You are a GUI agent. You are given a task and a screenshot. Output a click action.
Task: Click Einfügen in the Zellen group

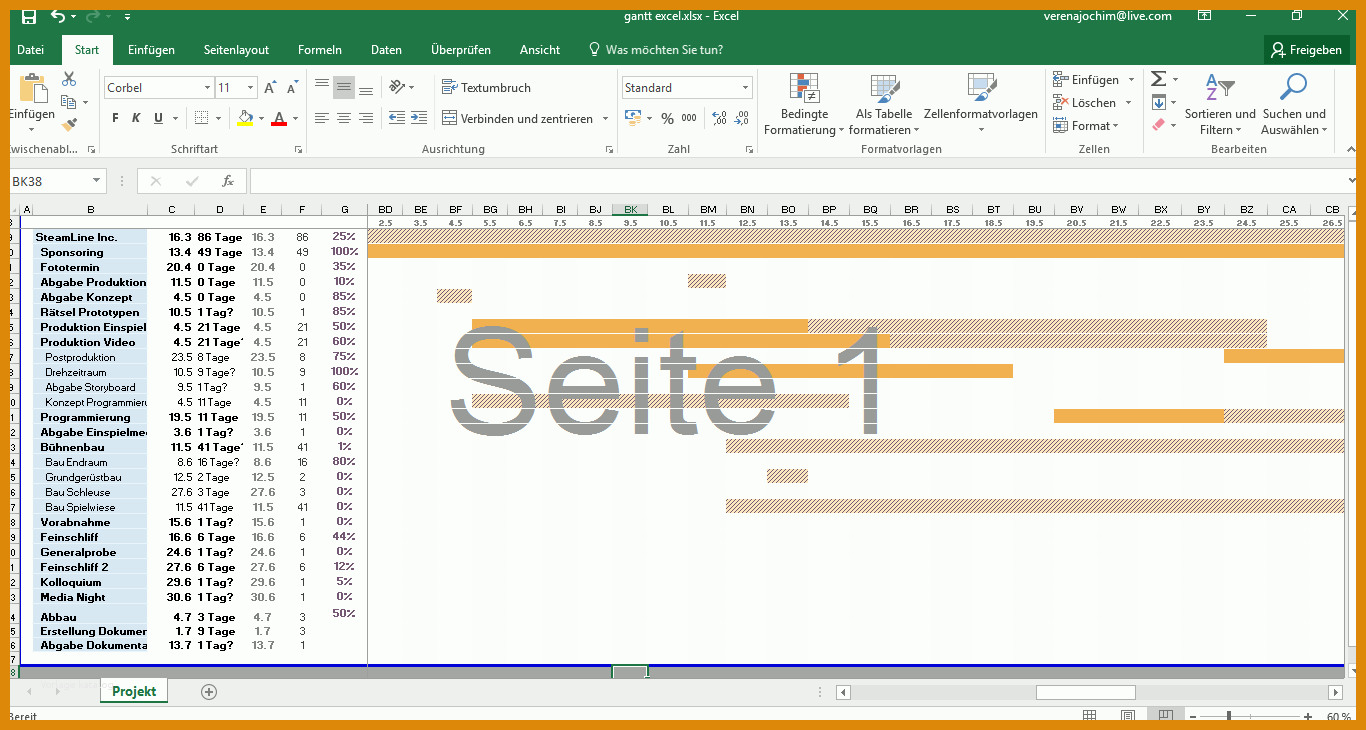tap(1094, 80)
